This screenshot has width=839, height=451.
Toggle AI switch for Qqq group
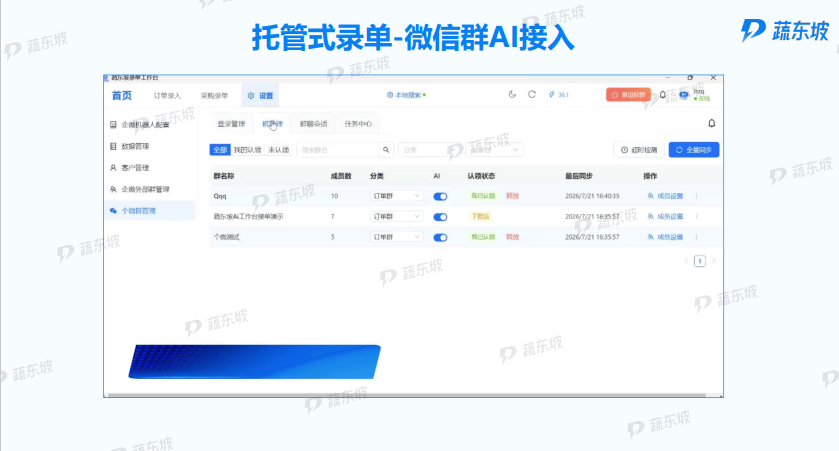(440, 196)
